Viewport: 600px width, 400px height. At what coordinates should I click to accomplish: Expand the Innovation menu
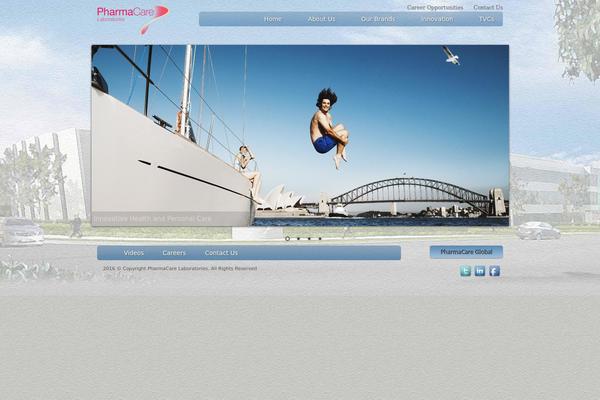point(436,19)
